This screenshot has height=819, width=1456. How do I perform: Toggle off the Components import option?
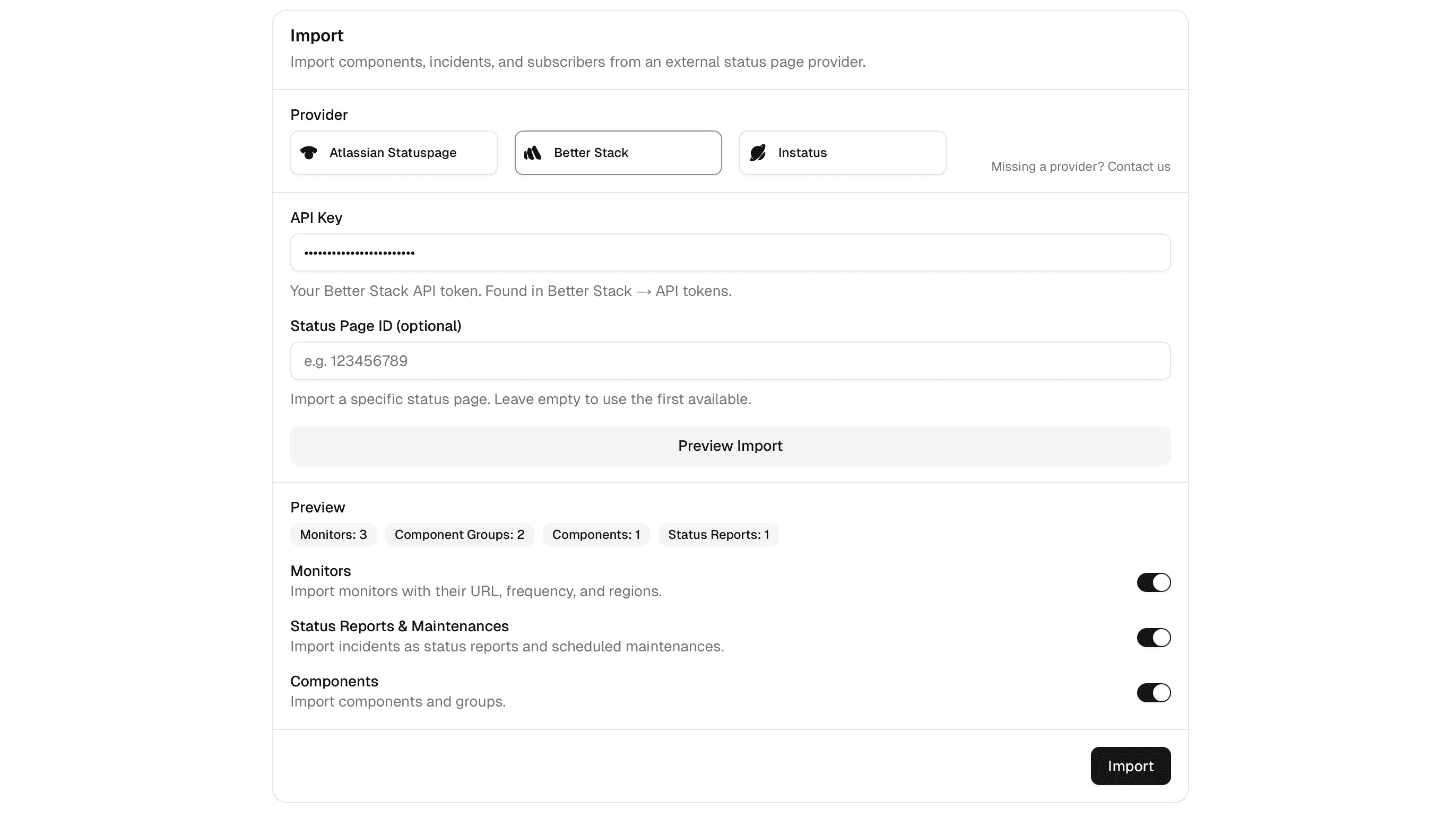pos(1153,692)
